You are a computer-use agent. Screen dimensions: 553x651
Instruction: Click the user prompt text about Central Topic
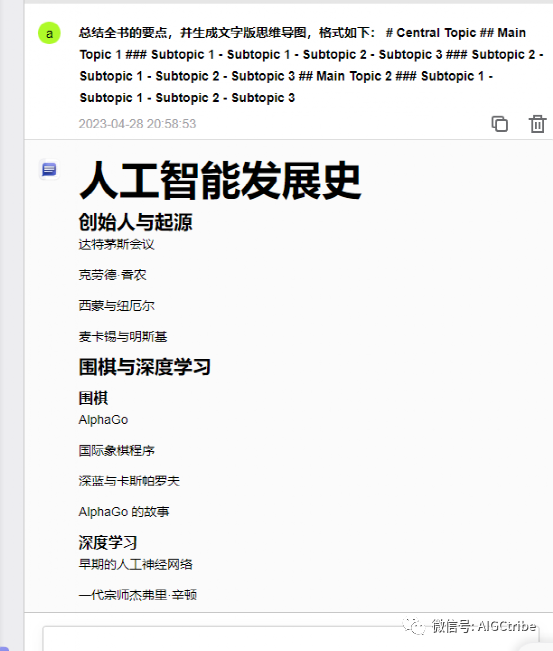pos(311,65)
